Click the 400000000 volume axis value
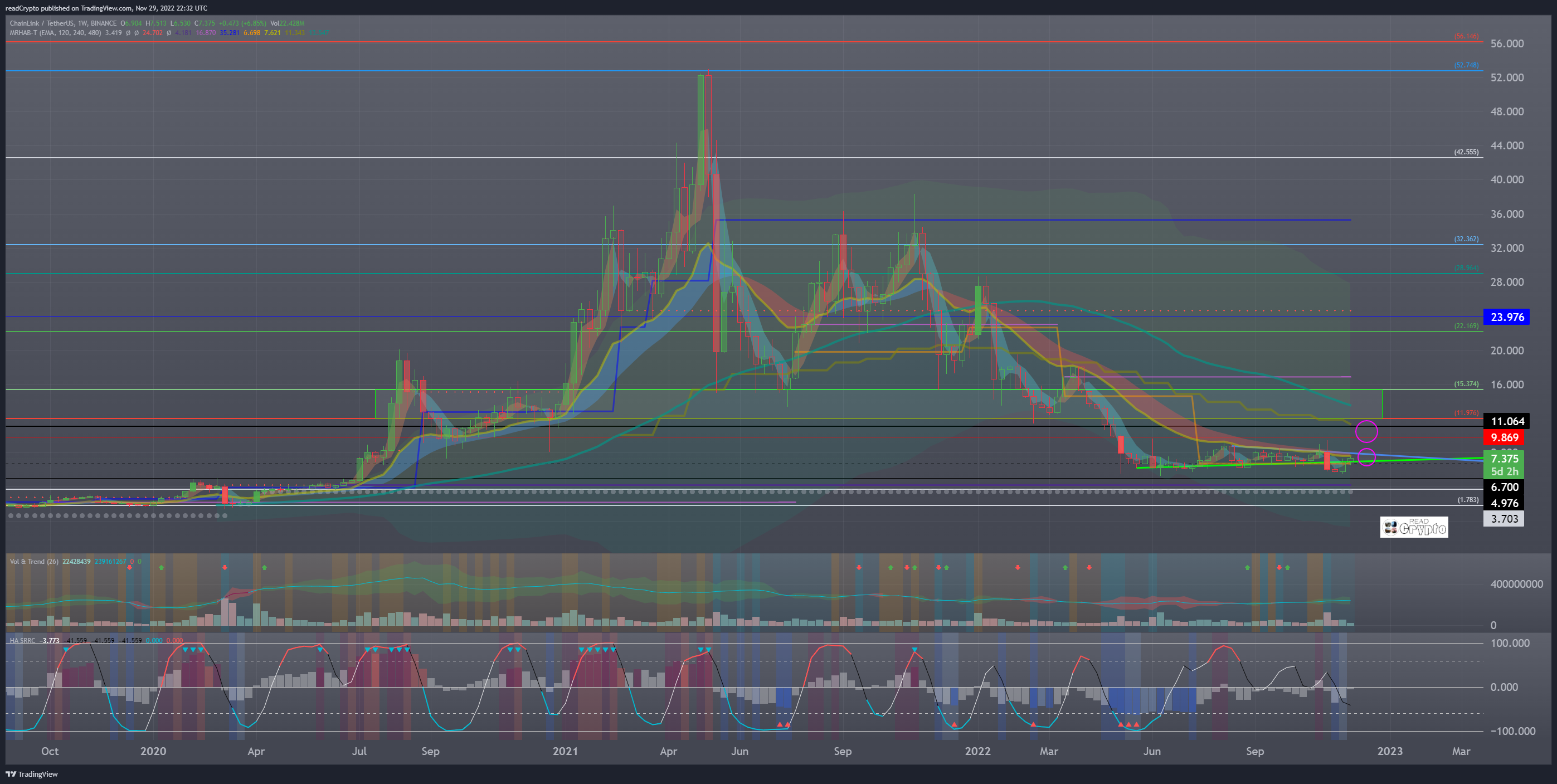Image resolution: width=1557 pixels, height=784 pixels. point(1516,584)
